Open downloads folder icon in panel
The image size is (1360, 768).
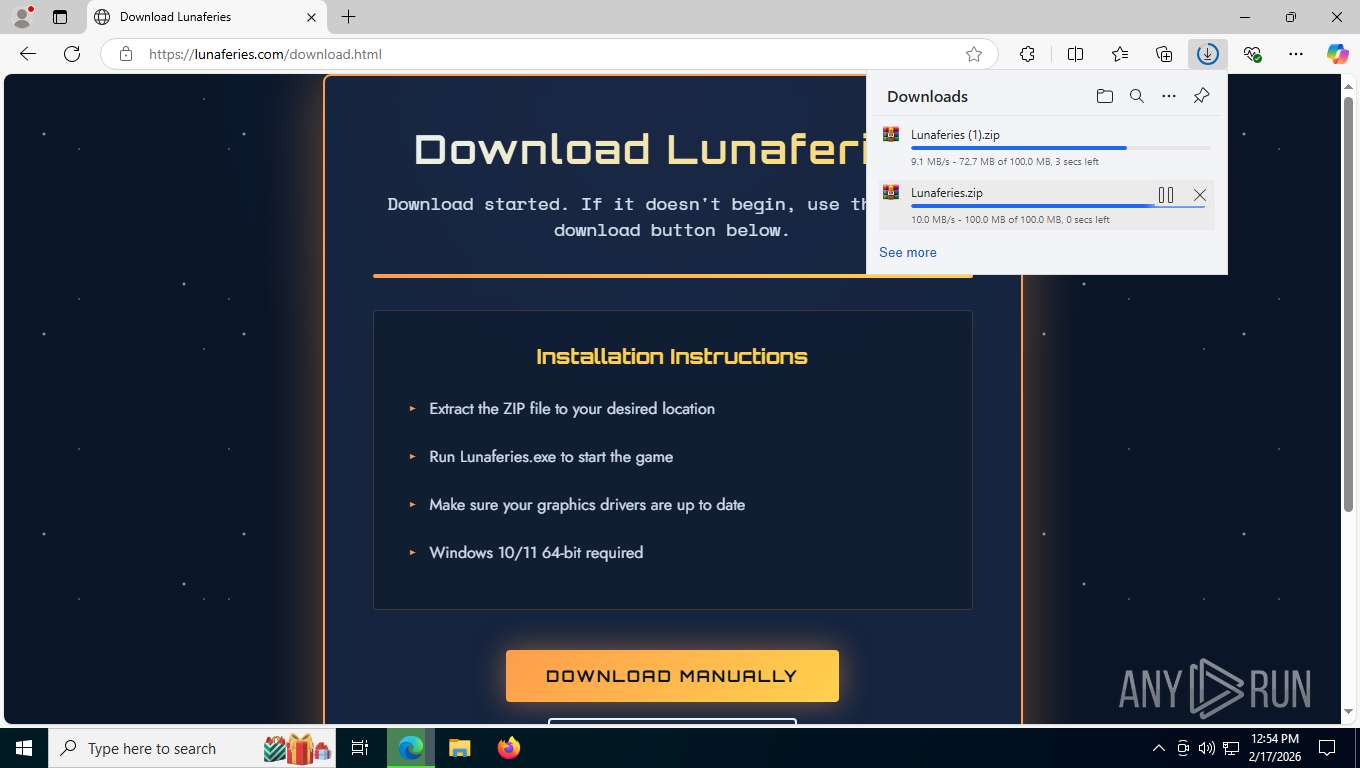pyautogui.click(x=1104, y=96)
